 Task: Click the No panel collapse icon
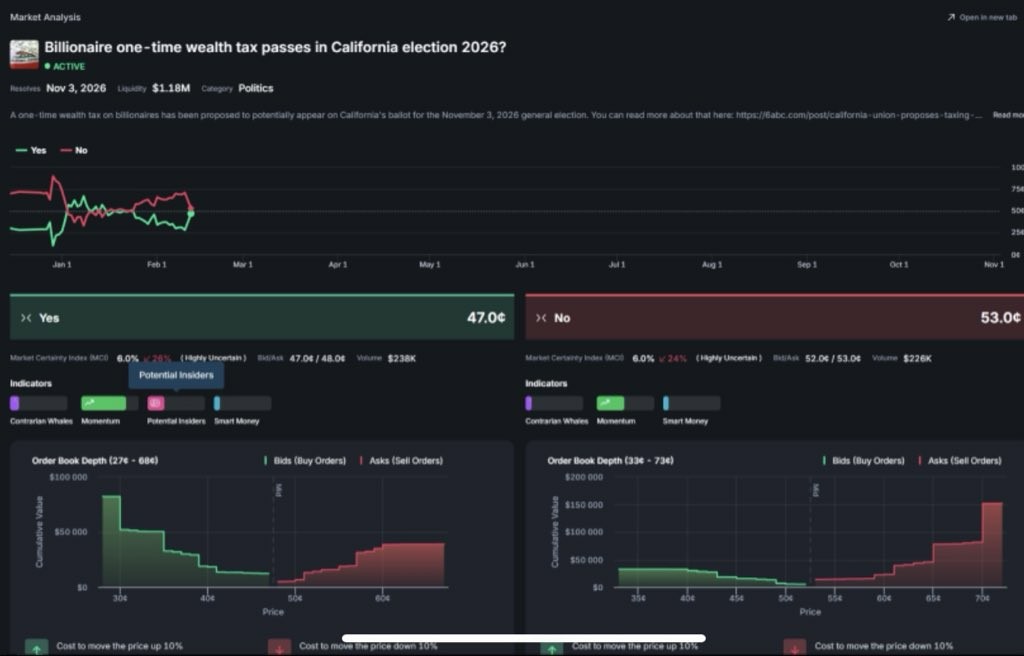pos(541,318)
